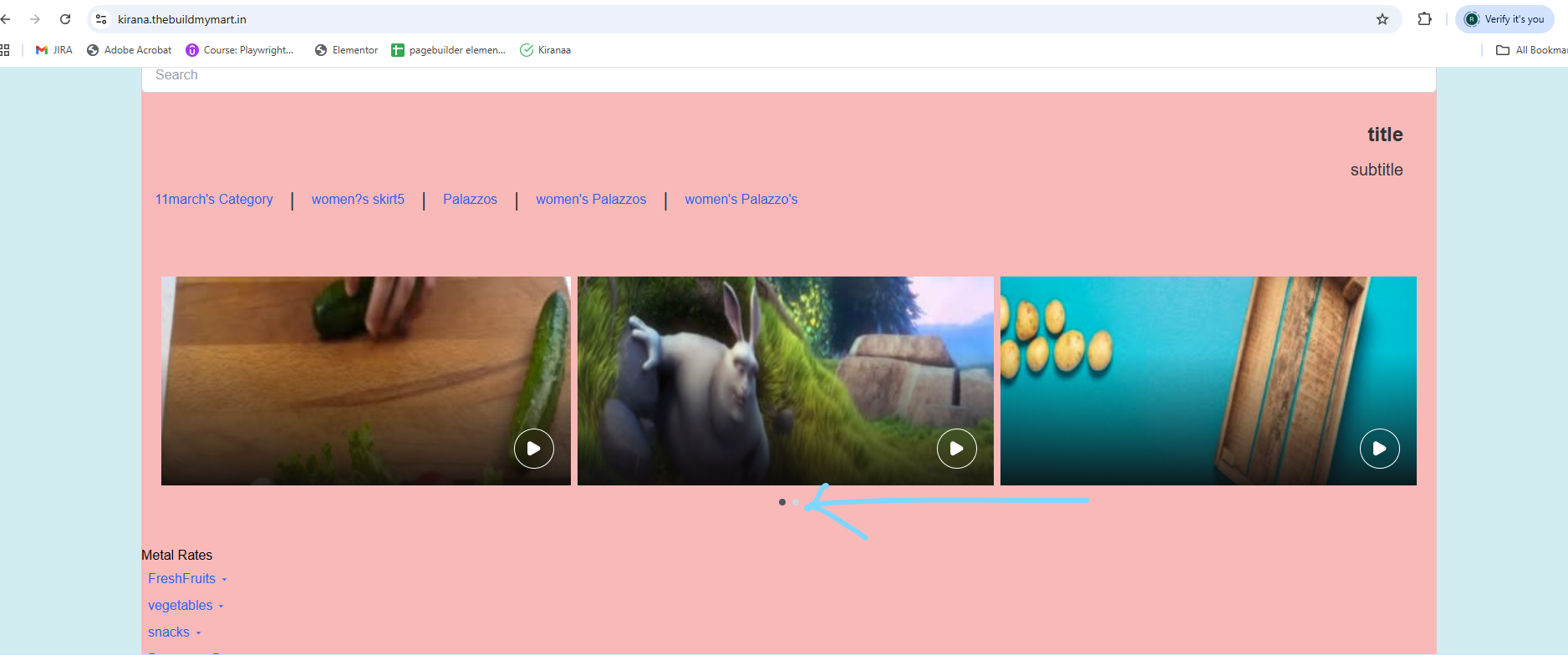Open the cucumber cutting board thumbnail
The width and height of the screenshot is (1568, 655).
(x=366, y=381)
